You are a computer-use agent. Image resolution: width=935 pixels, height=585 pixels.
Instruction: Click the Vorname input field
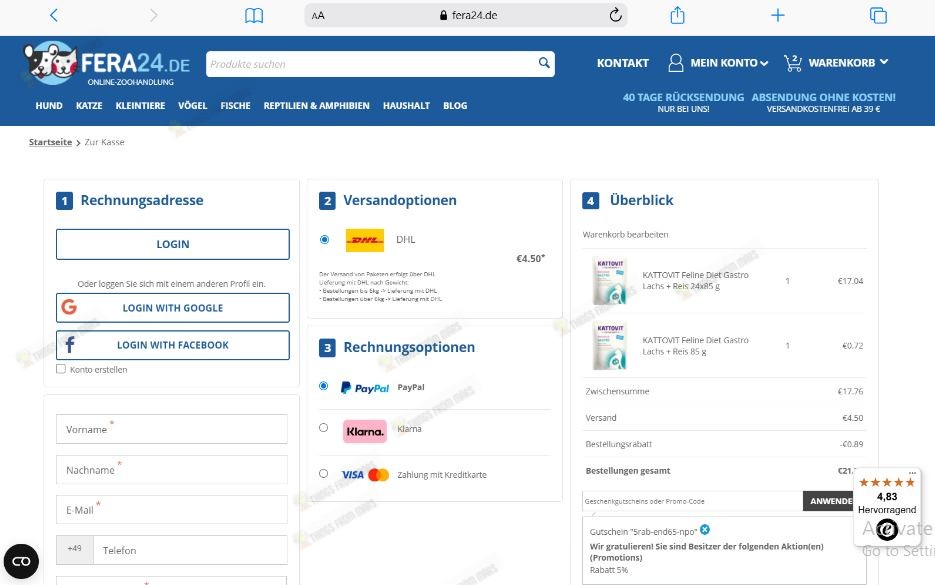point(171,429)
